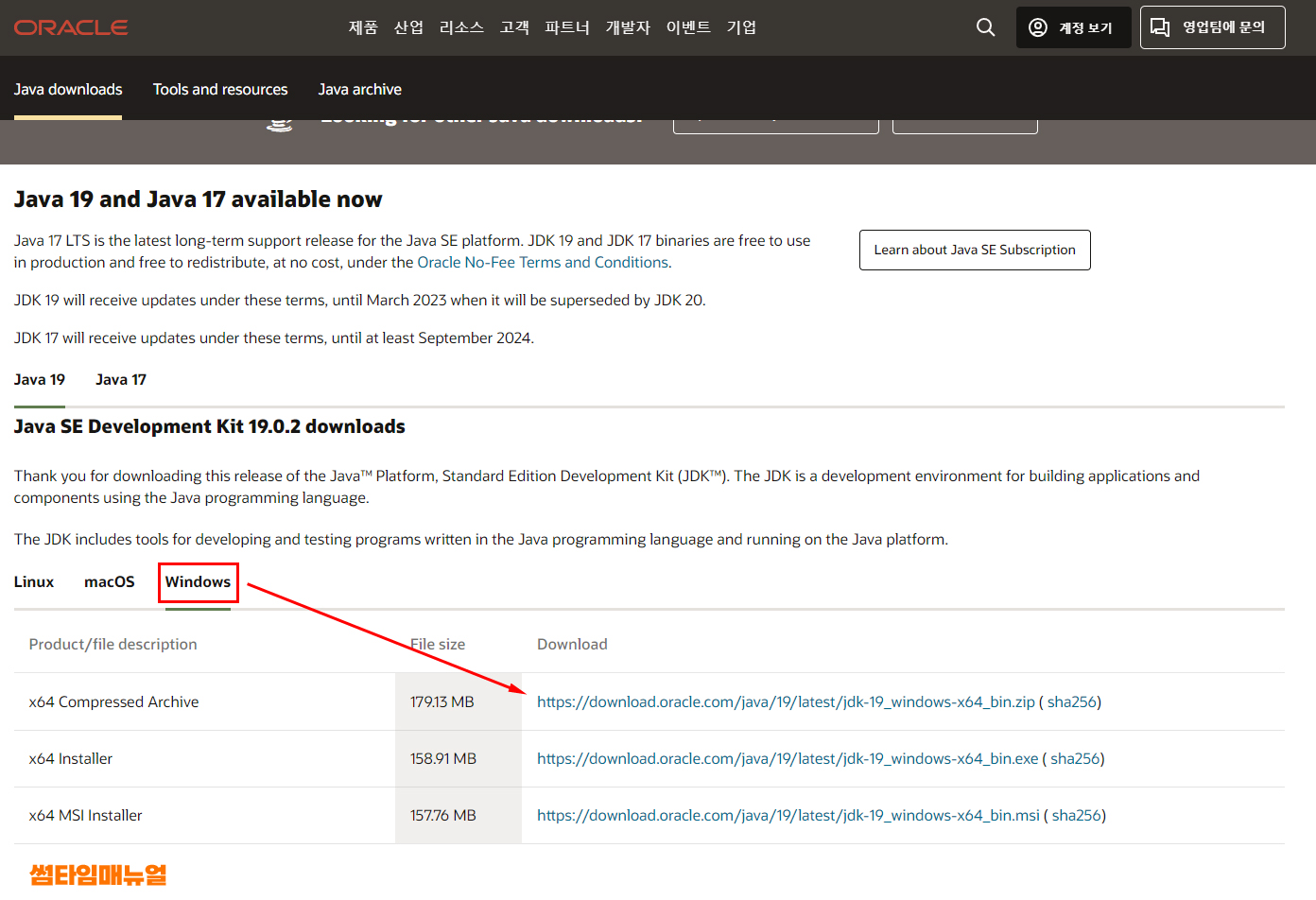Open Oracle No-Fee Terms and Conditions link
The image size is (1316, 900).
pyautogui.click(x=543, y=262)
